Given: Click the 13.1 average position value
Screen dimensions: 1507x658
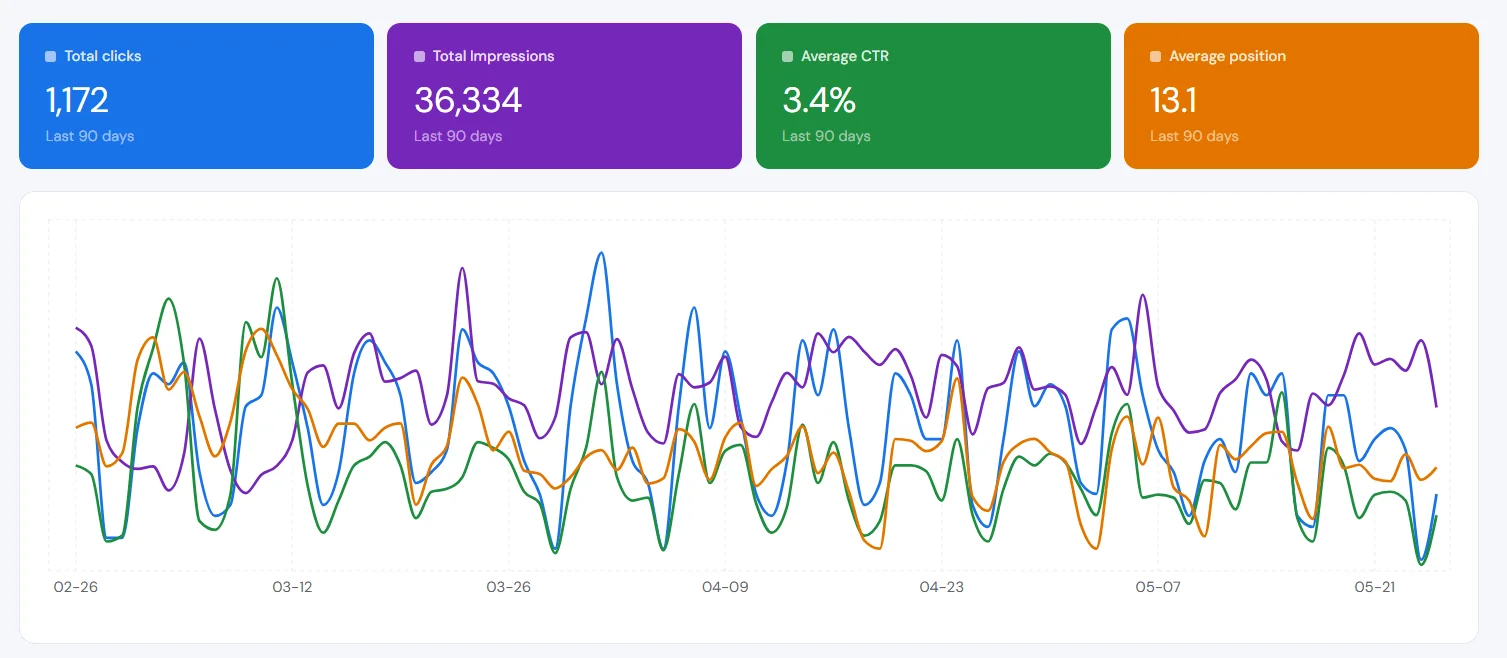Looking at the screenshot, I should pyautogui.click(x=1173, y=100).
